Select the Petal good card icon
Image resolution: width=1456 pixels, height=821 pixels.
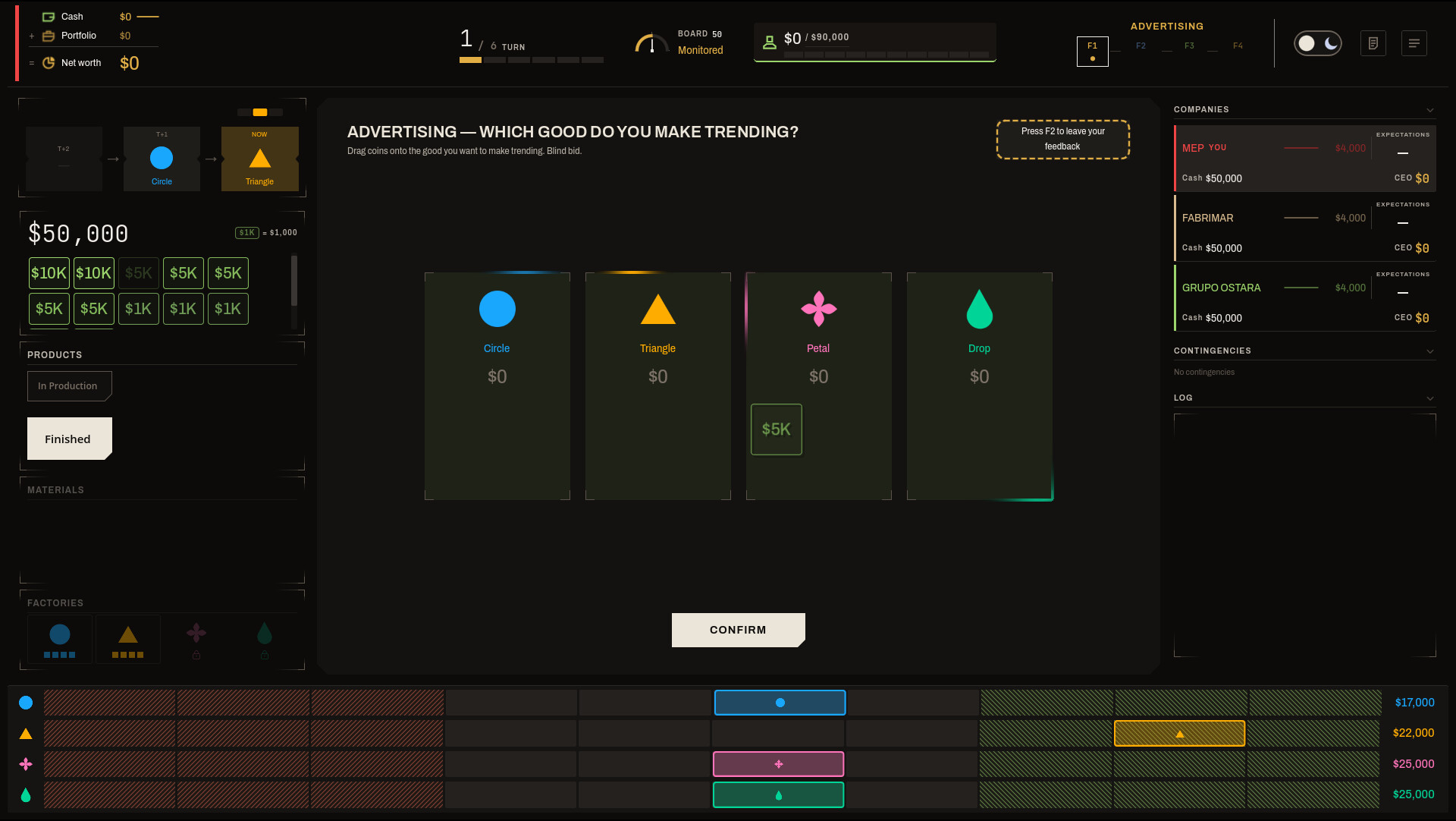[819, 309]
